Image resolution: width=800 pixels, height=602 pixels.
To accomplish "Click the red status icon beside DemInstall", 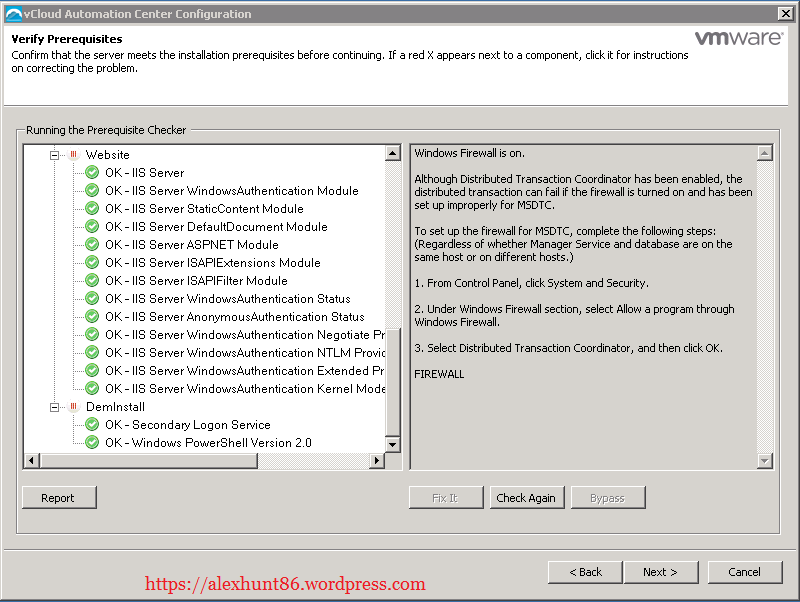I will pos(73,406).
